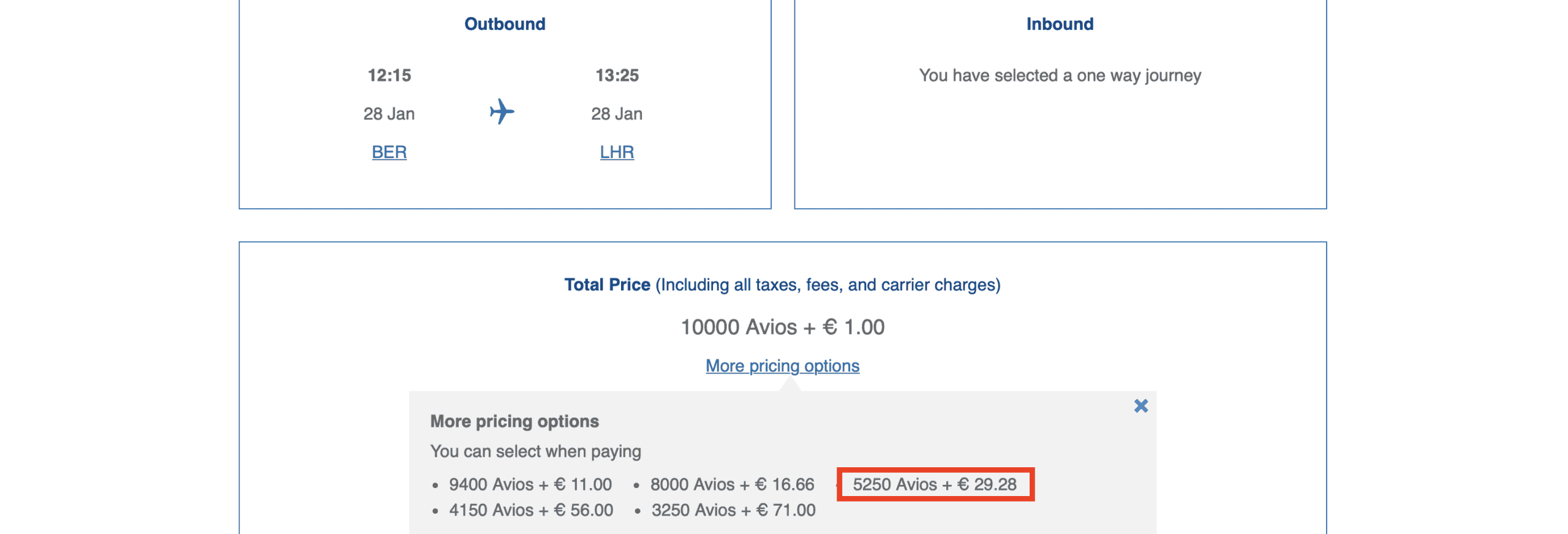This screenshot has height=534, width=1568.
Task: Click the 12:15 departure time
Action: click(389, 75)
